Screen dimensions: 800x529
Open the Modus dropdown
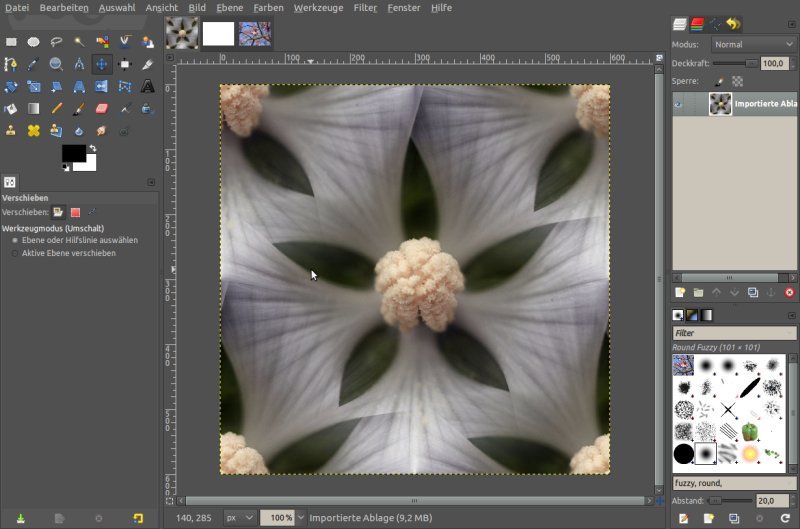pos(753,45)
